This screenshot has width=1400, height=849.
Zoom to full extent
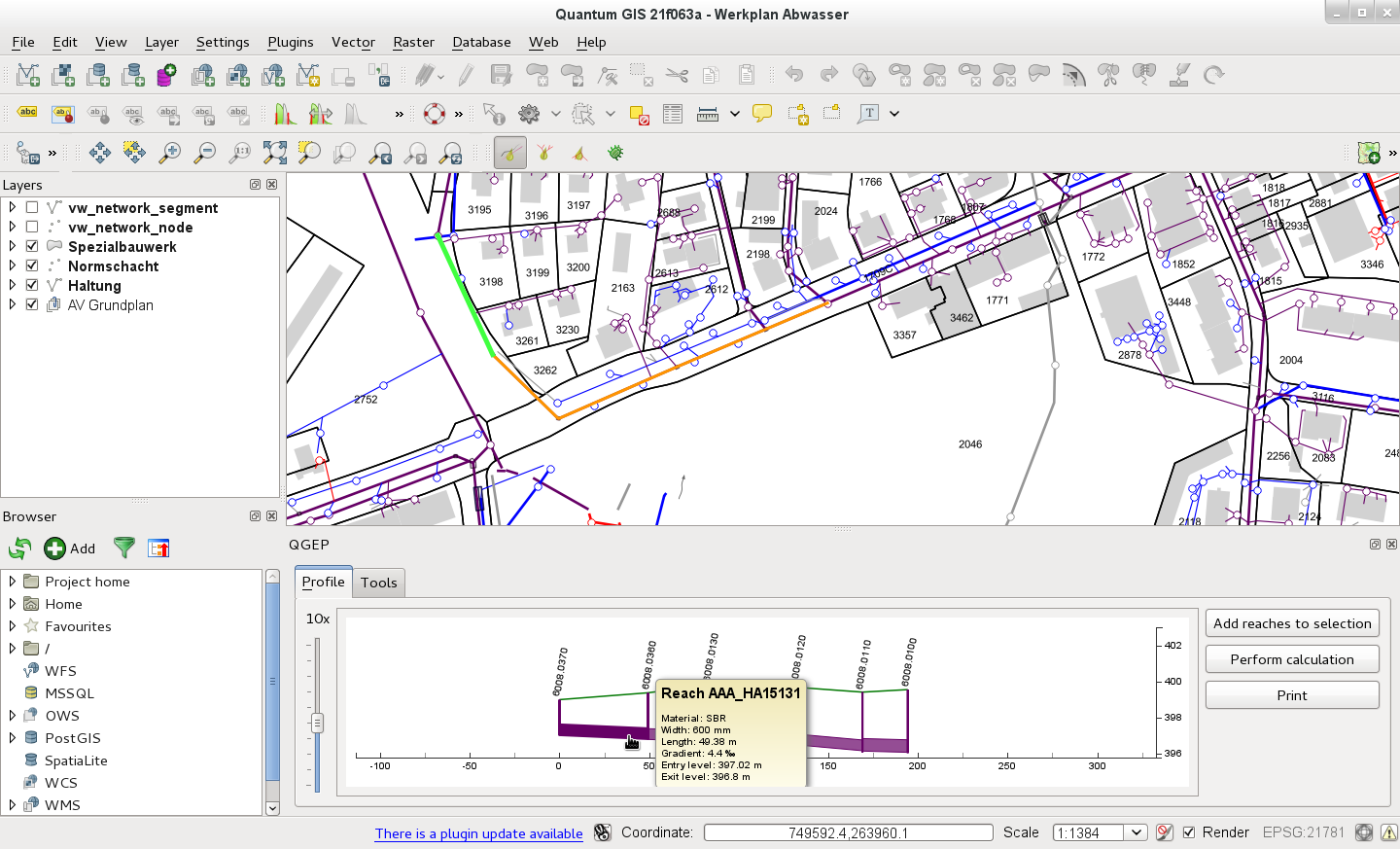pos(275,153)
